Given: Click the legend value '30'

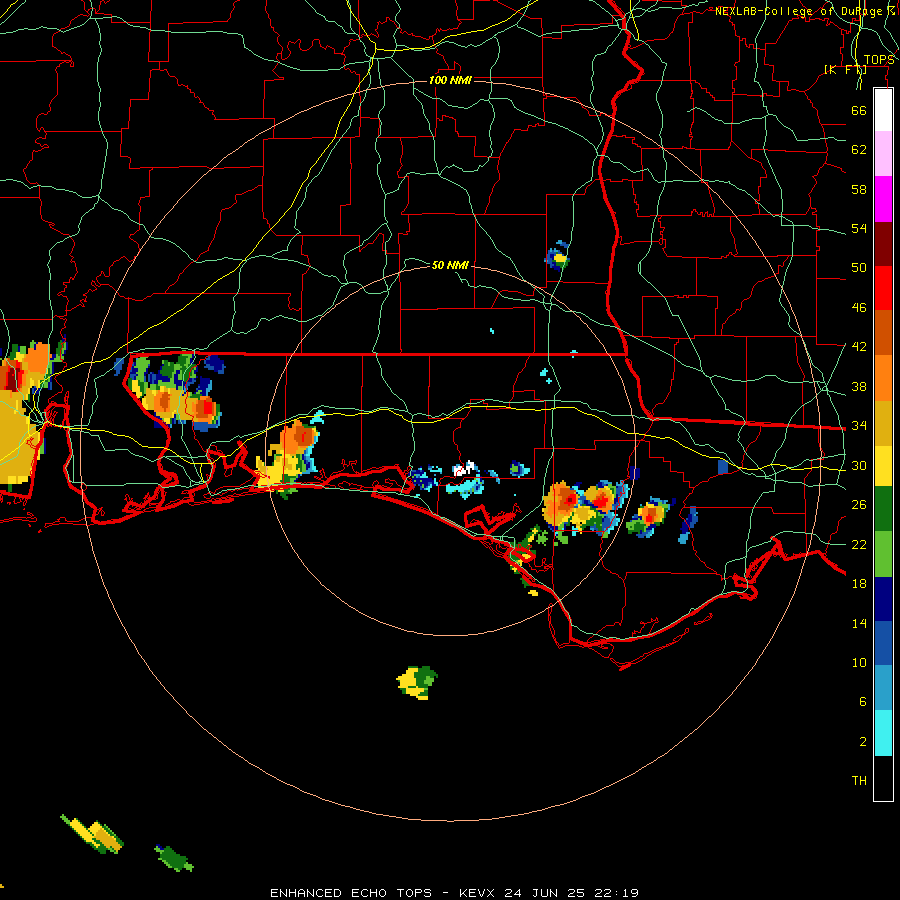Looking at the screenshot, I should (x=859, y=465).
